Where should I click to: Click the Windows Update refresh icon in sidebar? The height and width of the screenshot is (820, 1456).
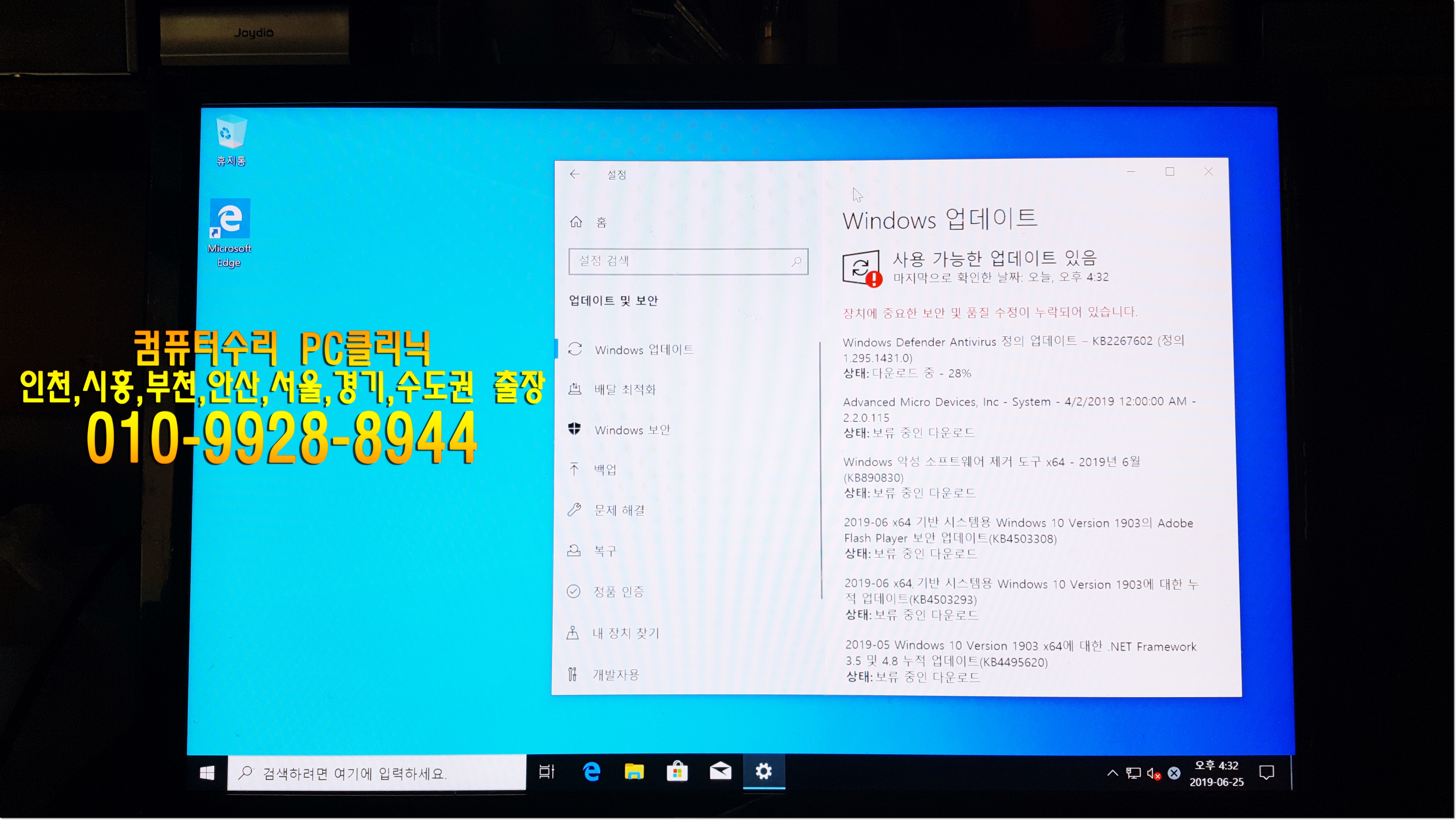575,350
